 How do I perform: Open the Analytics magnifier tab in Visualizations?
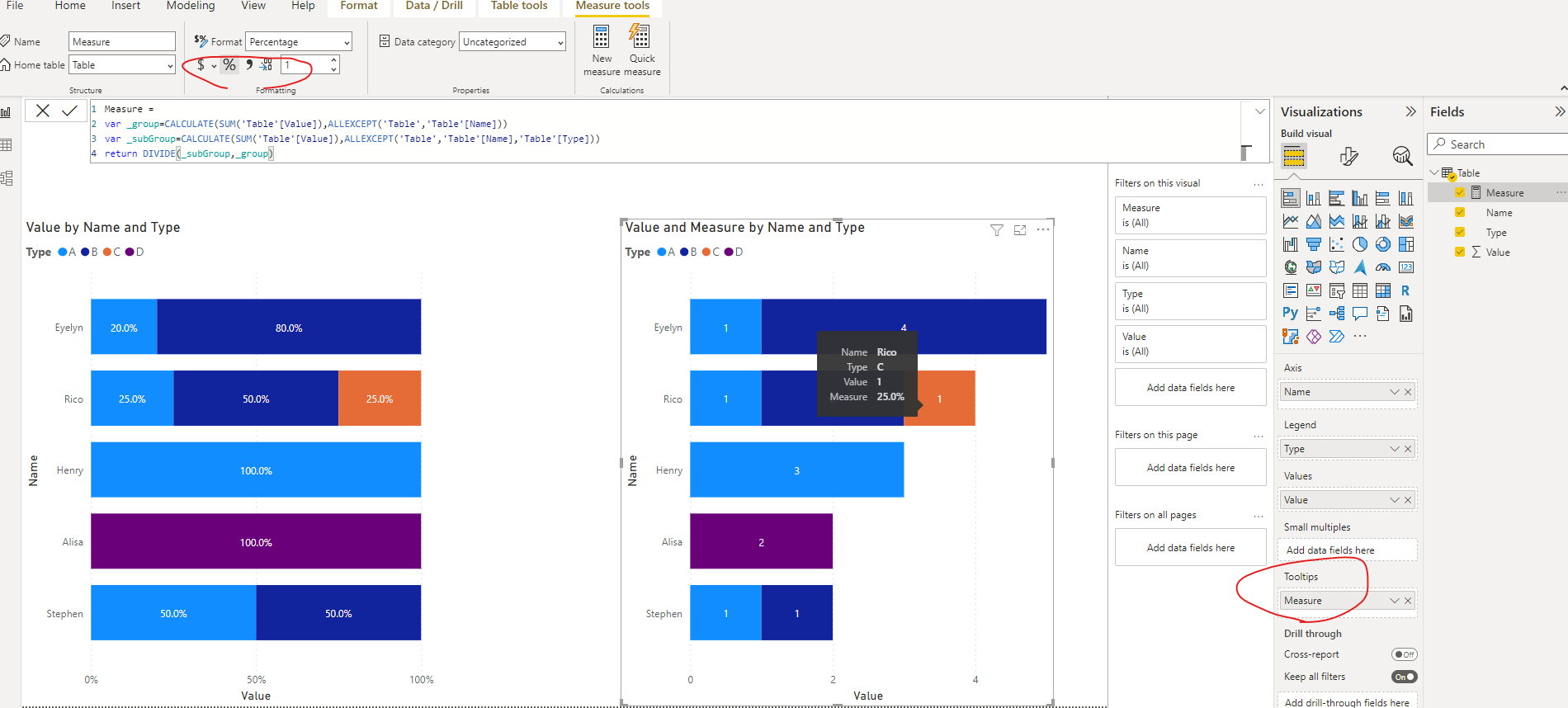coord(1402,156)
